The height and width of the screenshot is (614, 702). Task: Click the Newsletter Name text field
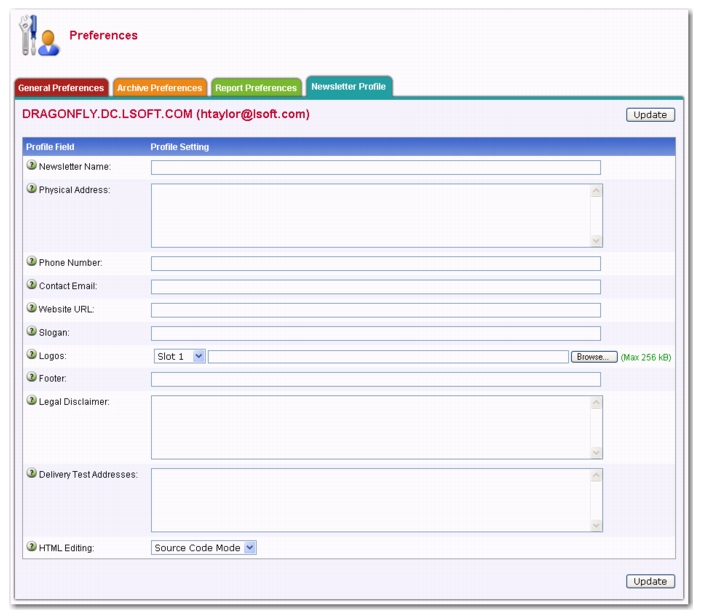coord(375,167)
